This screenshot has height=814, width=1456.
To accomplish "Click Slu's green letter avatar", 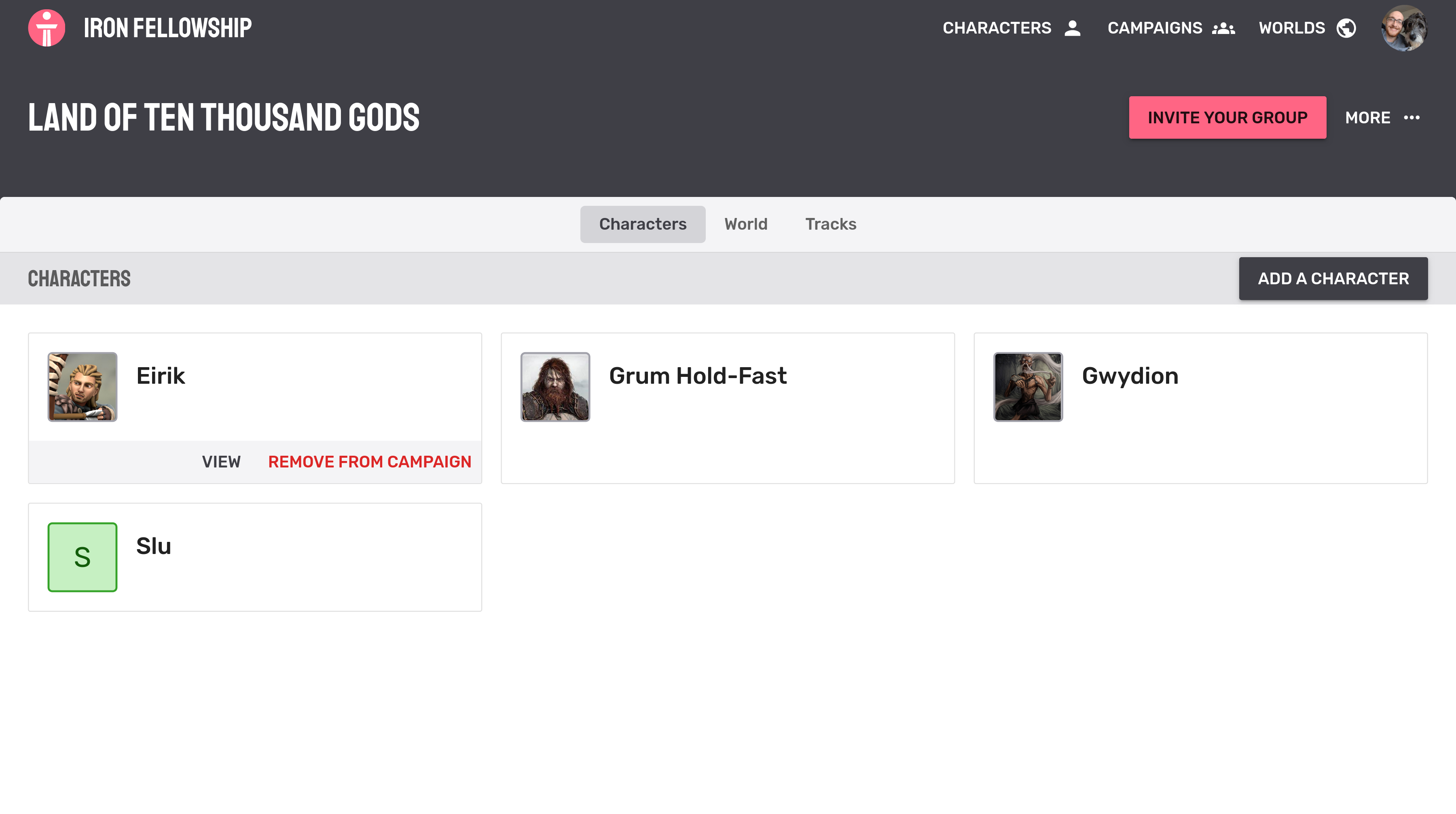I will coord(83,557).
